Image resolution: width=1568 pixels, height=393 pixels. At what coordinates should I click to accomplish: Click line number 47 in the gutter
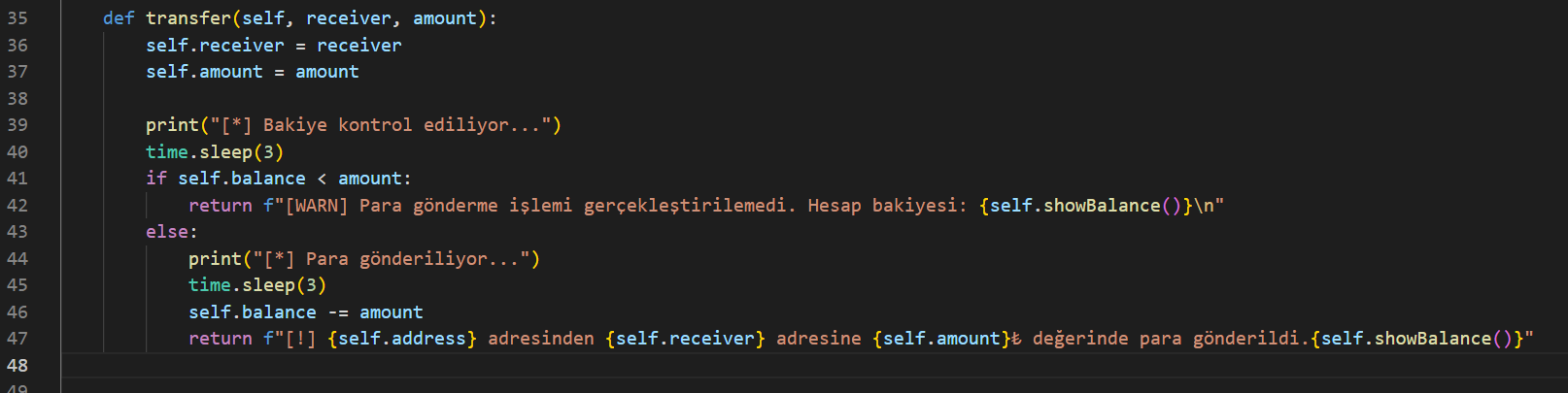pyautogui.click(x=17, y=339)
